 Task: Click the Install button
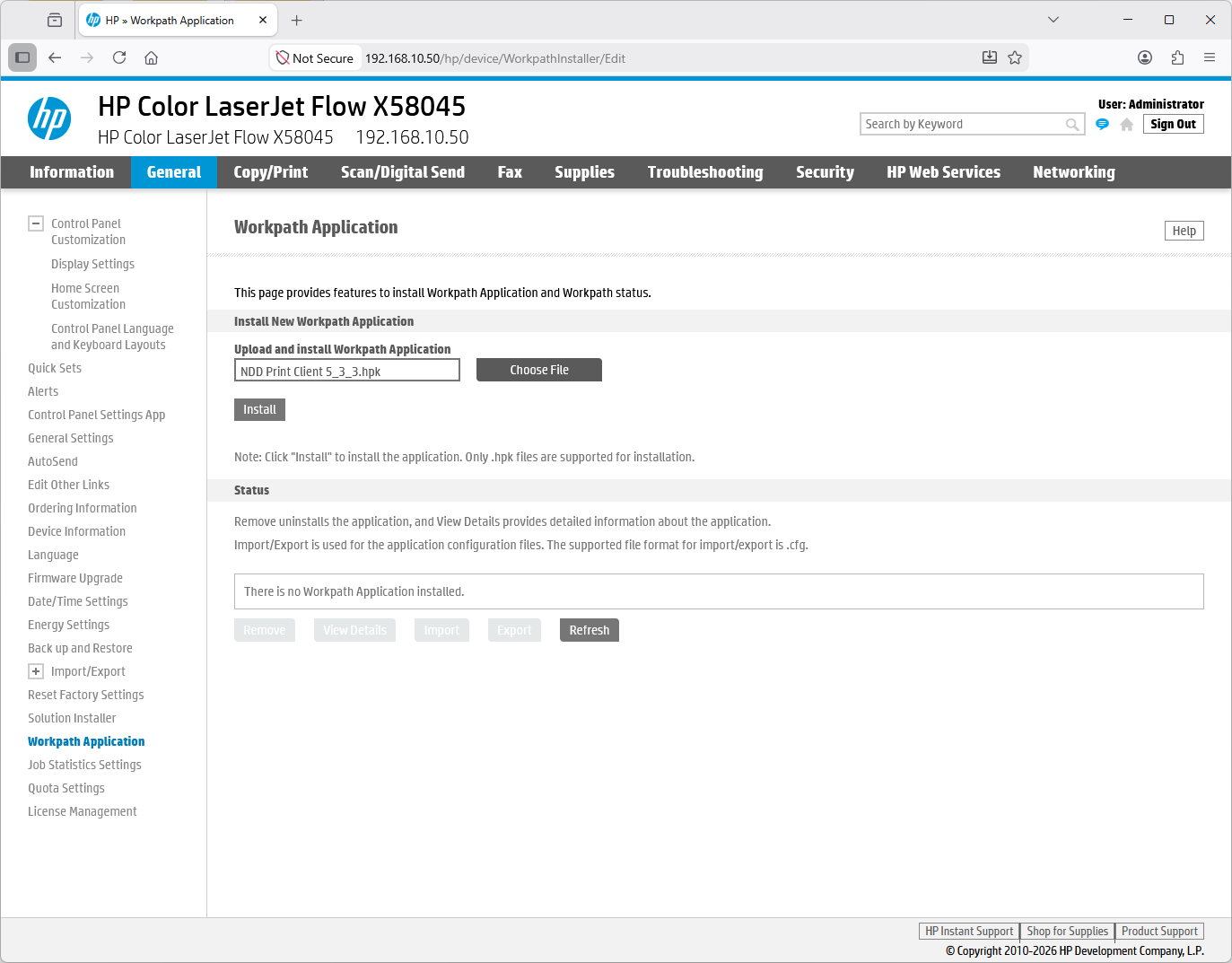pos(259,410)
